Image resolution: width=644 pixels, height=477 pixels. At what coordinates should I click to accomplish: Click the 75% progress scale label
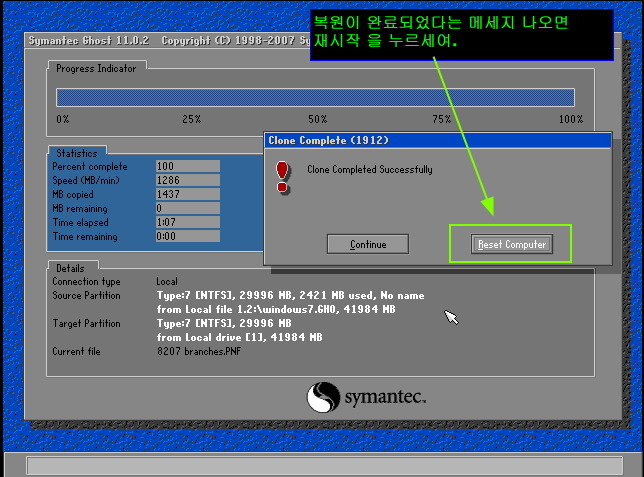click(442, 119)
